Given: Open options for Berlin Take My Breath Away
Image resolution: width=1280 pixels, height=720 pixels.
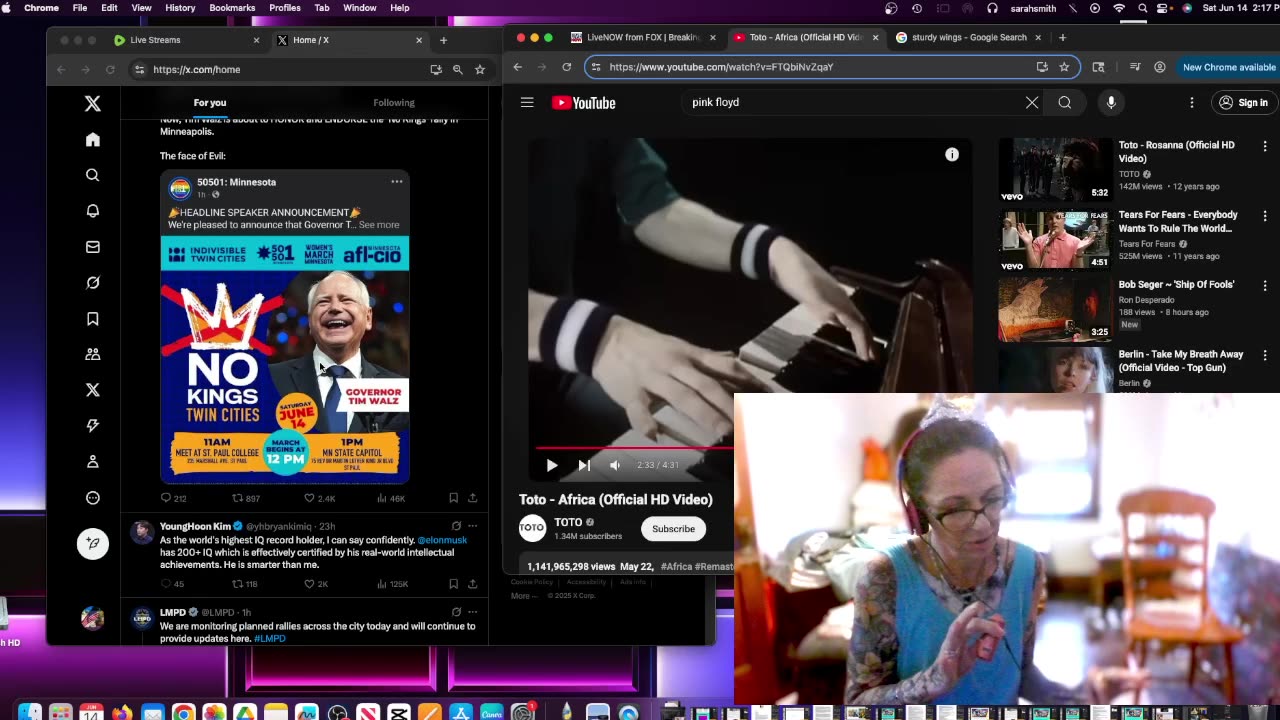Looking at the screenshot, I should tap(1265, 355).
